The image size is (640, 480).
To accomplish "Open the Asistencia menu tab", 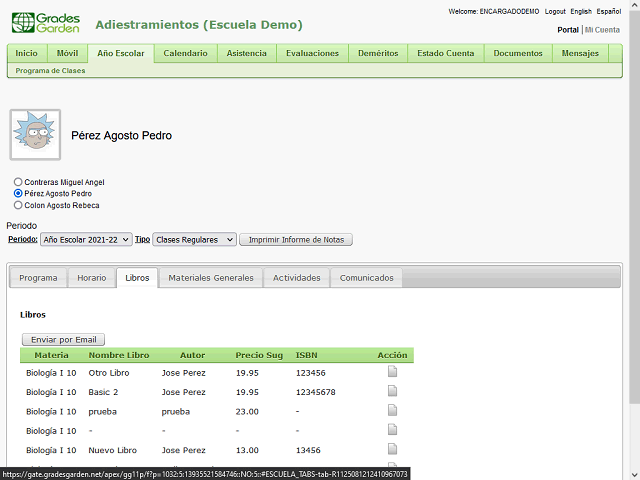I will click(247, 53).
